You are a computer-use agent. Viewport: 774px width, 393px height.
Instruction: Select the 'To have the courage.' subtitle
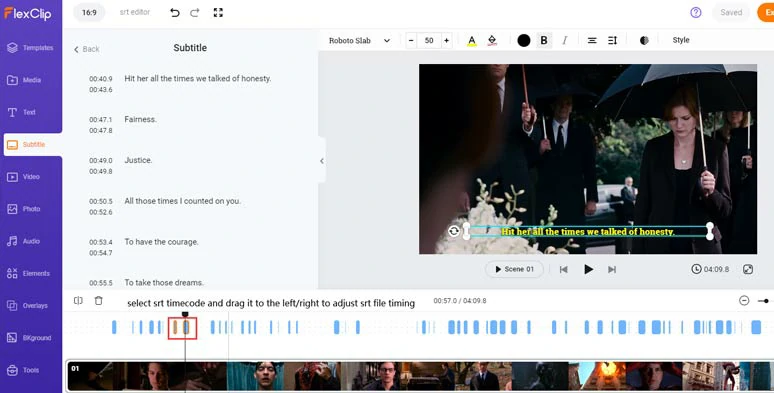click(x=161, y=242)
